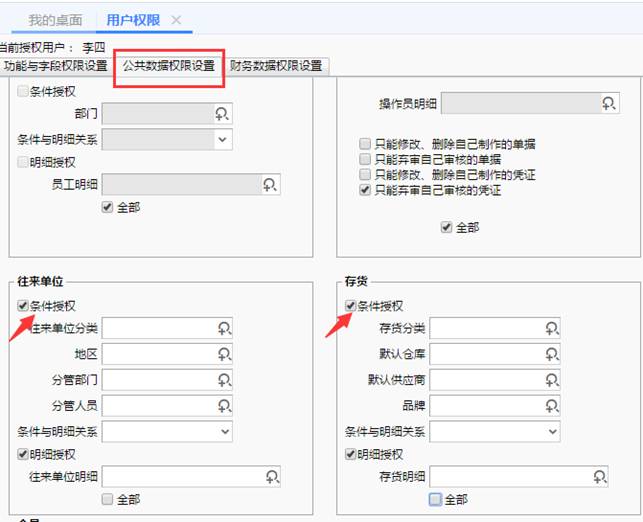Open lookup for 默认仓库 field
The width and height of the screenshot is (643, 522).
tap(550, 354)
